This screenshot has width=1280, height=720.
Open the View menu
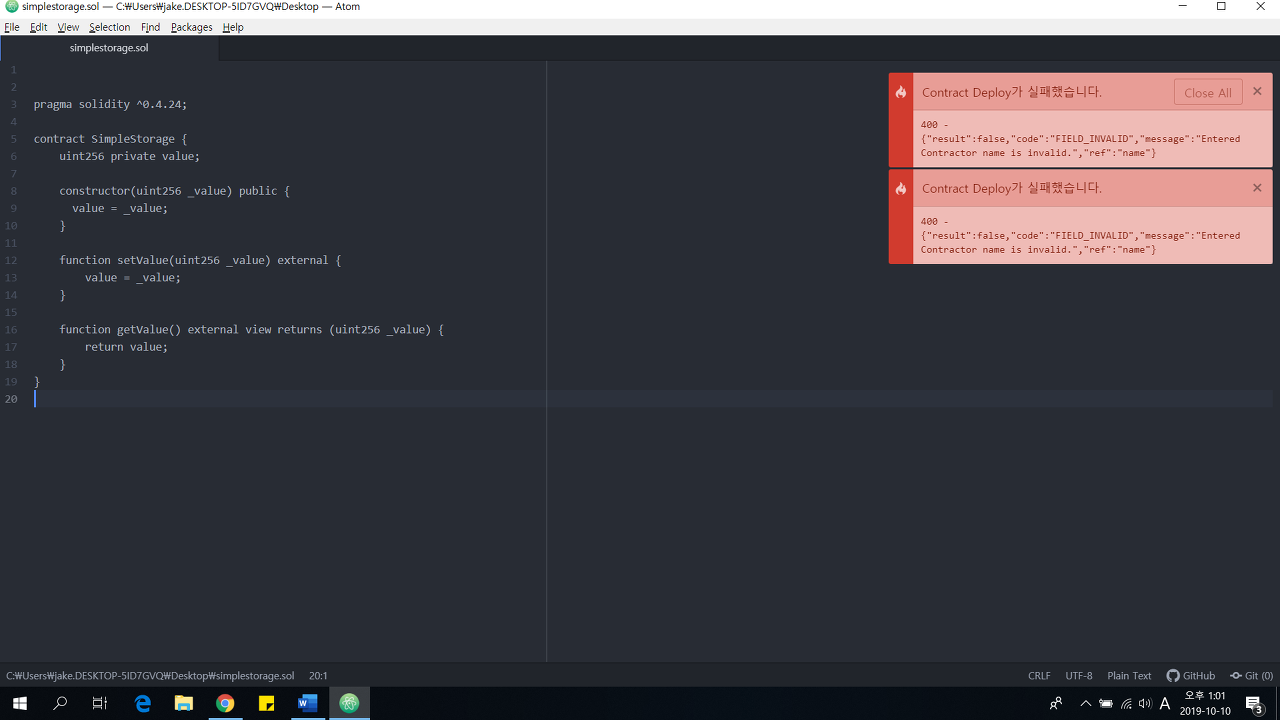click(x=68, y=27)
